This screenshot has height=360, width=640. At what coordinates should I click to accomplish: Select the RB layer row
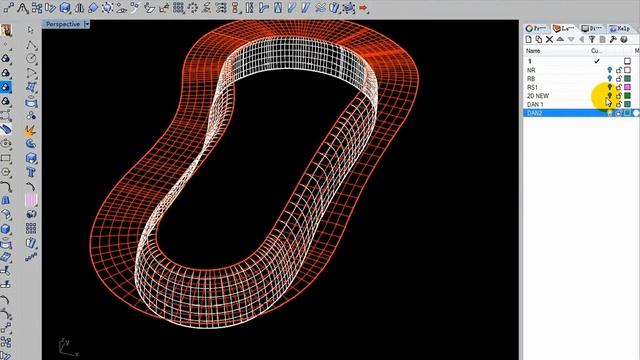point(581,78)
